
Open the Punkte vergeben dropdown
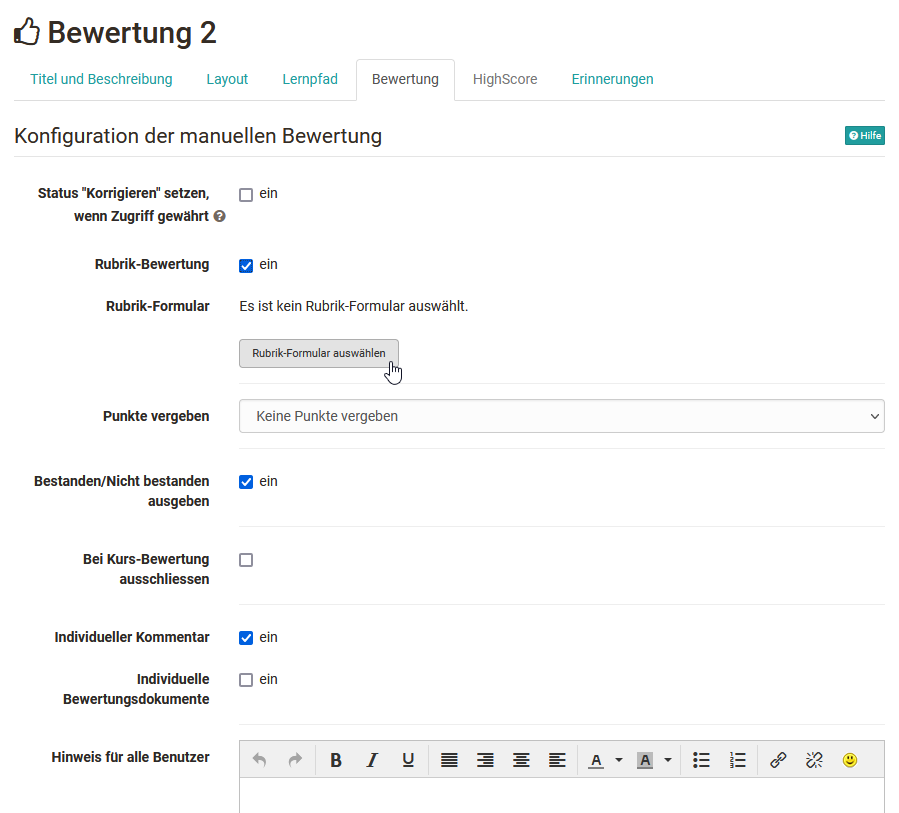(561, 416)
